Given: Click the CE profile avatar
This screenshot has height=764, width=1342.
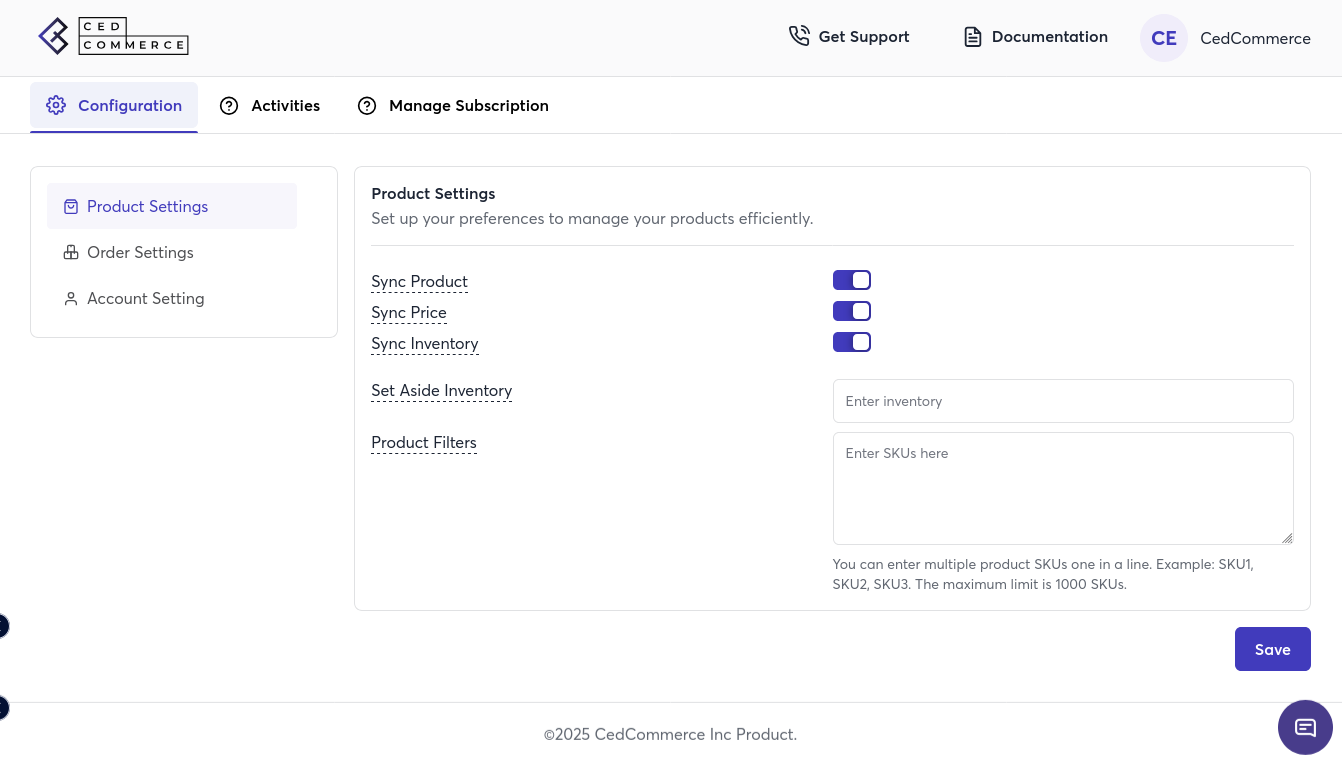Looking at the screenshot, I should tap(1163, 38).
